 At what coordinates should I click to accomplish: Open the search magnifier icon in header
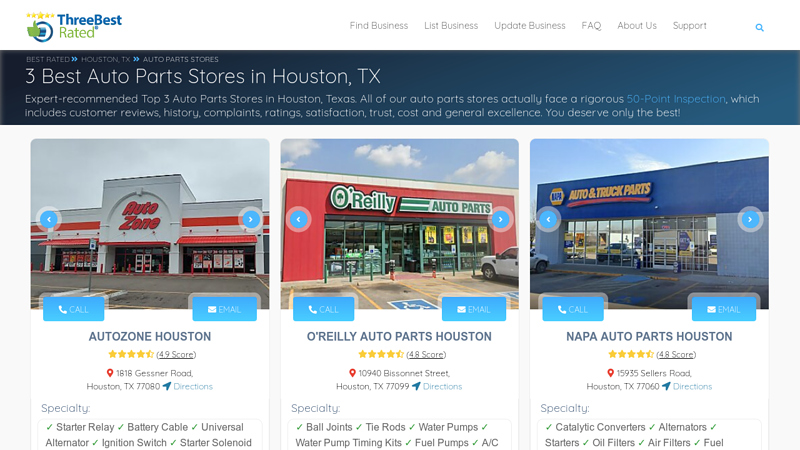[x=759, y=28]
